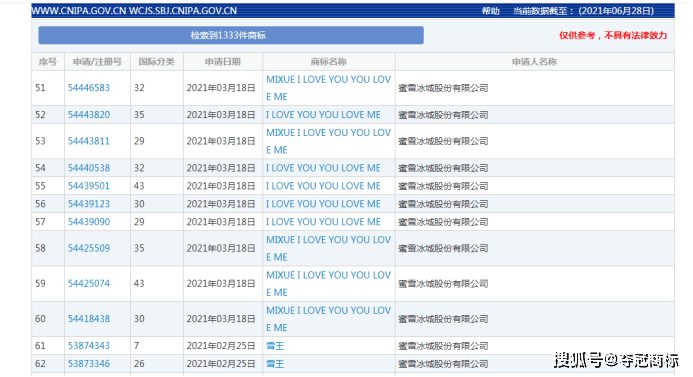Open trademark name in row 59
The image size is (693, 377).
[x=328, y=284]
